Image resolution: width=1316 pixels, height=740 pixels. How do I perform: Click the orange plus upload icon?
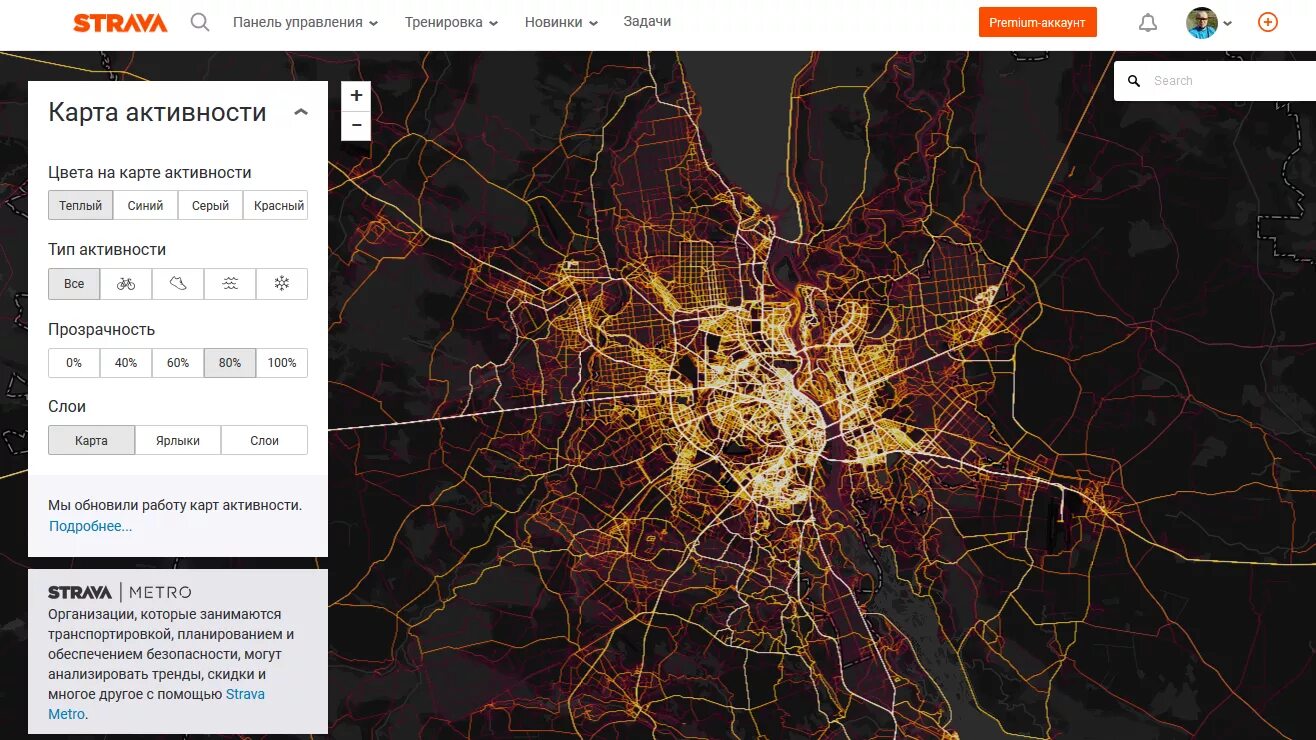click(x=1268, y=22)
